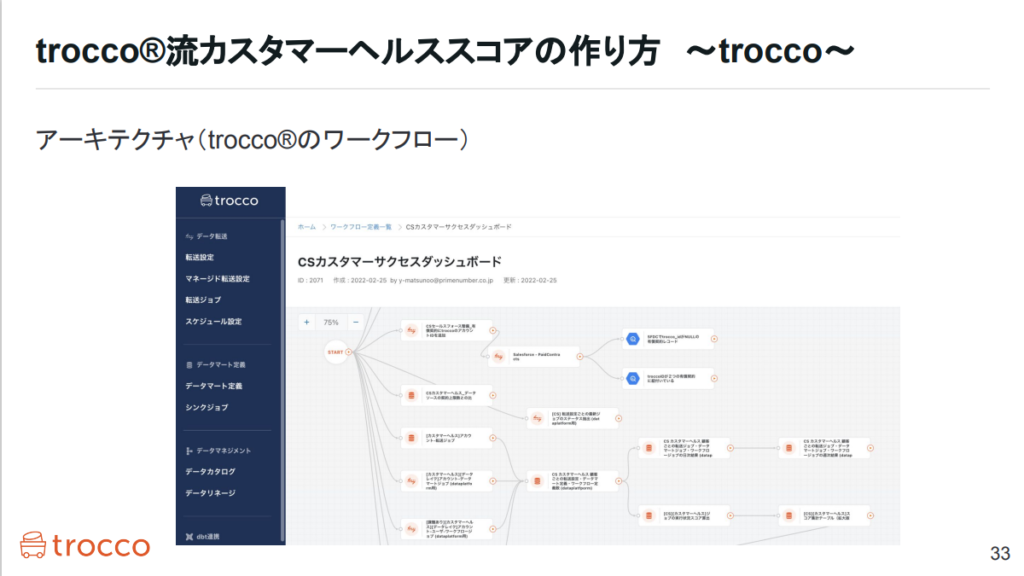The height and width of the screenshot is (576, 1024).
Task: Select the Salesforce - PaidContracts node label
Action: pos(537,357)
